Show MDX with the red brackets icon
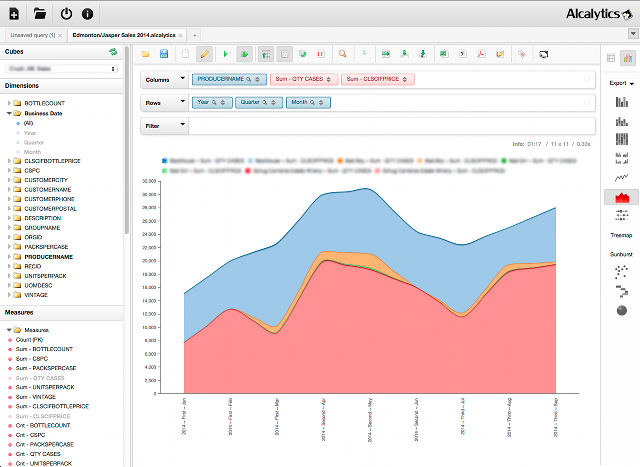Viewport: 640px width, 467px height. [x=321, y=54]
